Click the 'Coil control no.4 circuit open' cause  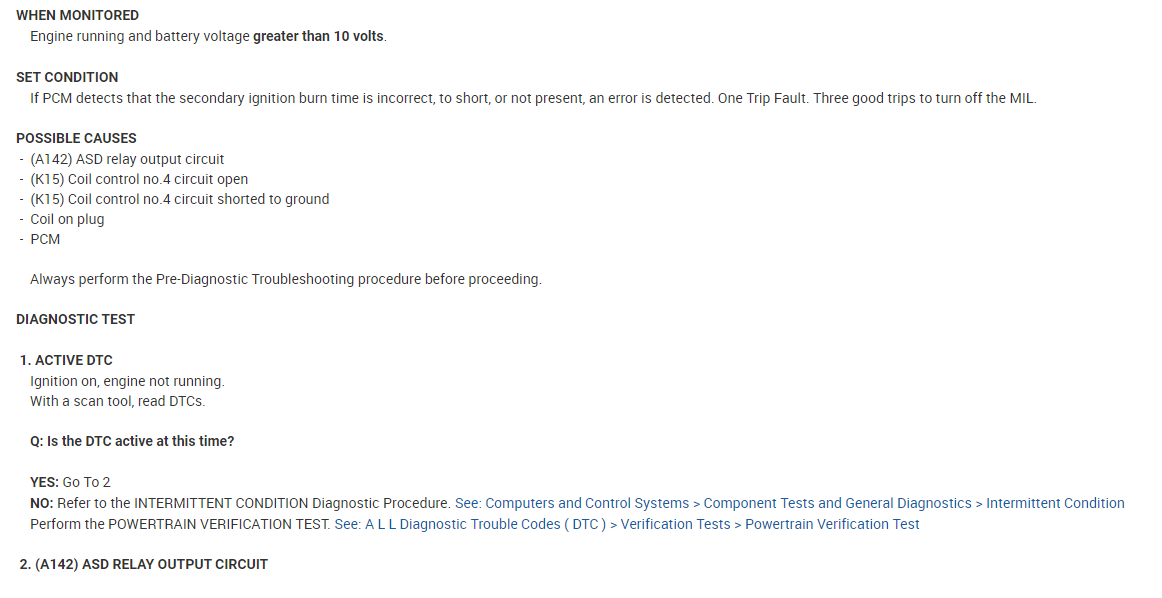[x=139, y=179]
